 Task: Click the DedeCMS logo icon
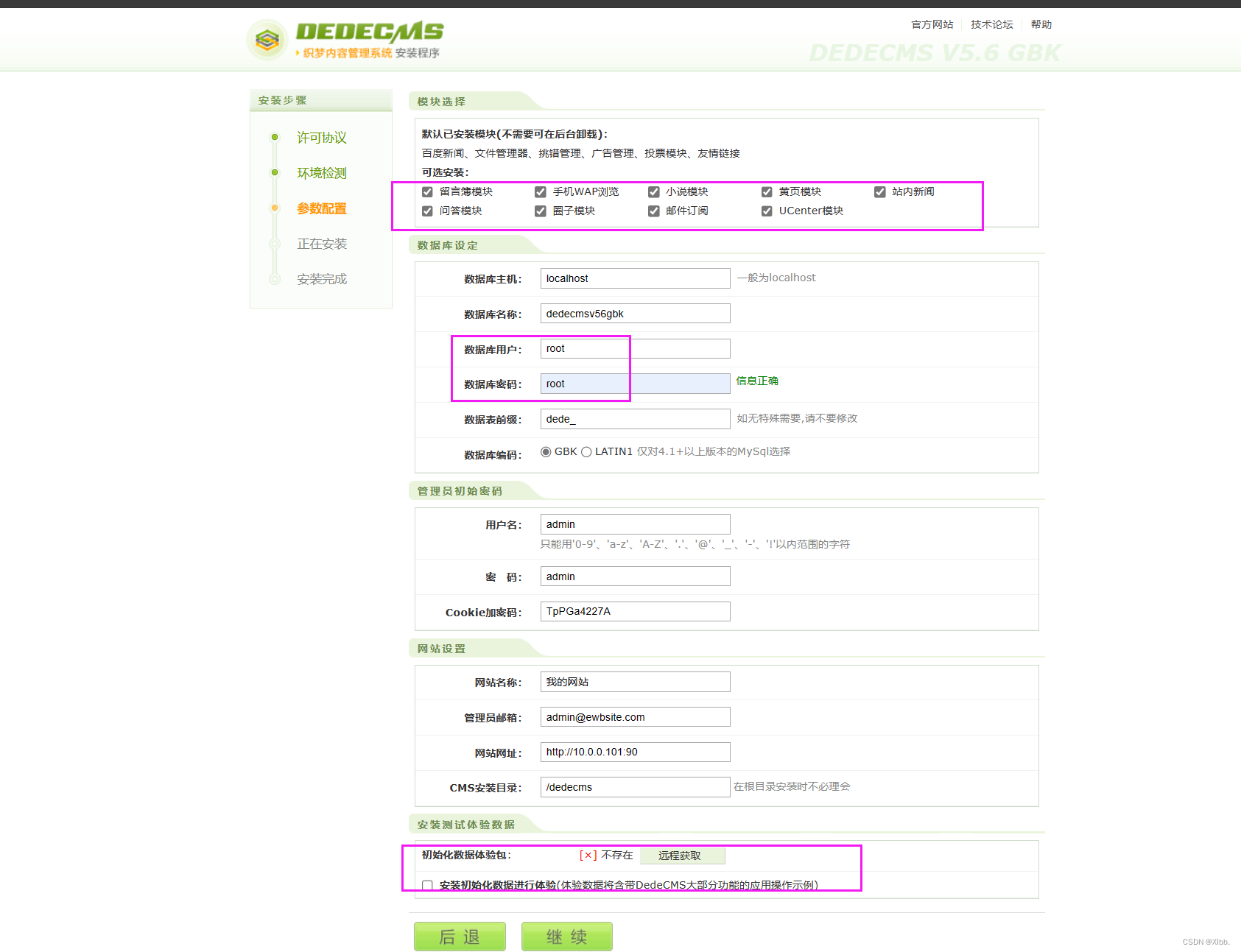(267, 40)
